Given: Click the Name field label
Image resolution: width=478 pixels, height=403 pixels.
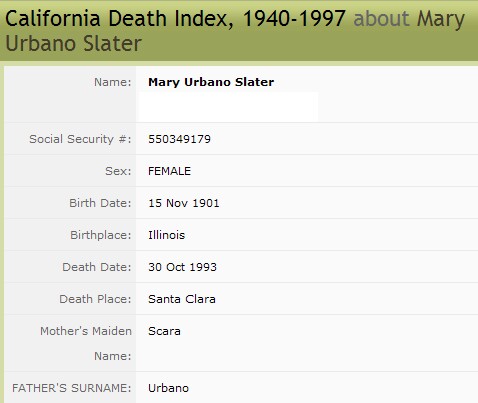Looking at the screenshot, I should [x=113, y=82].
